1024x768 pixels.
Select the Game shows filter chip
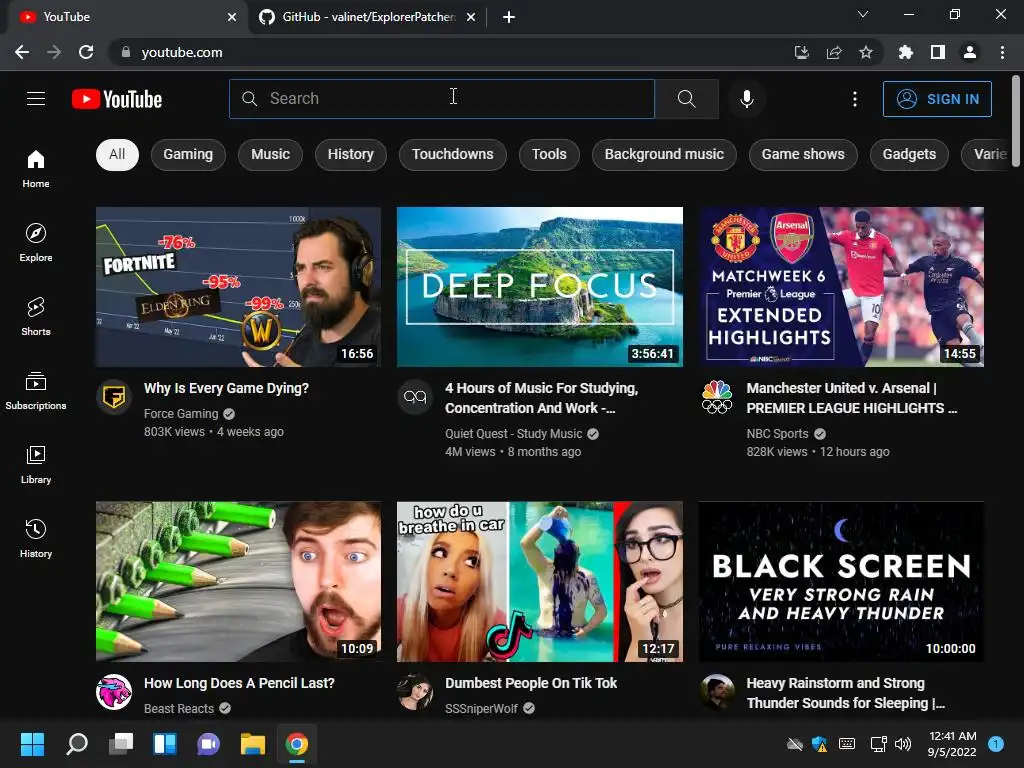[803, 155]
